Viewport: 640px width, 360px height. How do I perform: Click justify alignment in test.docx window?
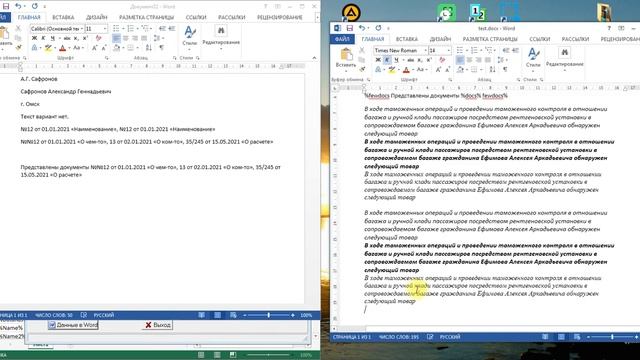(x=487, y=60)
